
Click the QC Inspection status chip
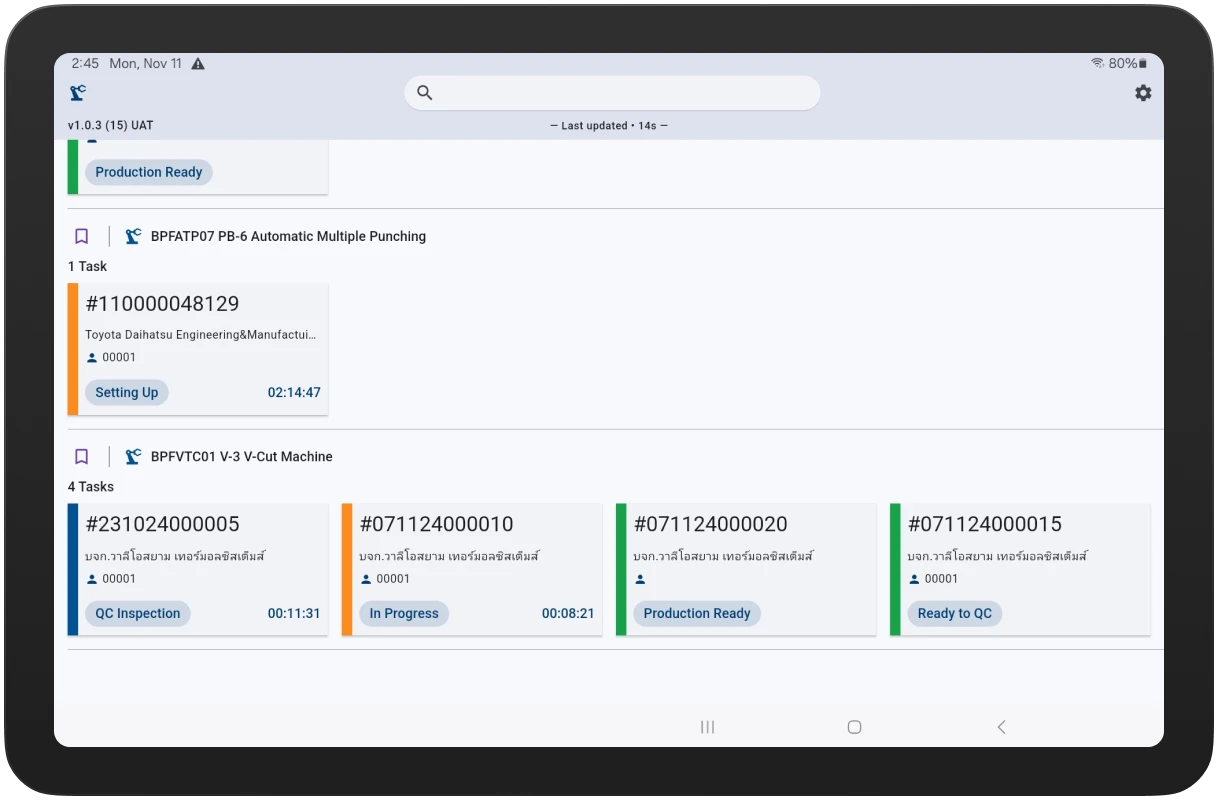pos(138,614)
